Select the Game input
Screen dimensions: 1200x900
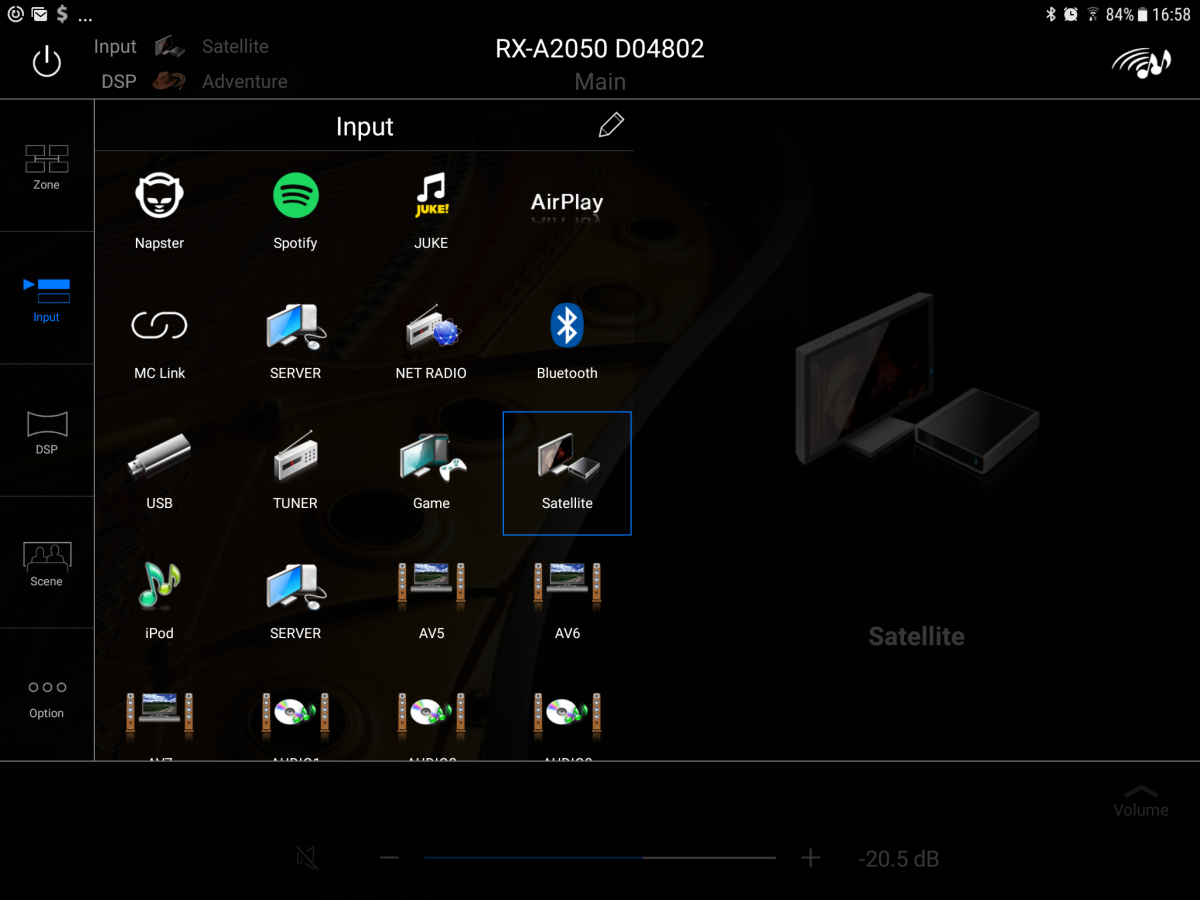tap(431, 472)
